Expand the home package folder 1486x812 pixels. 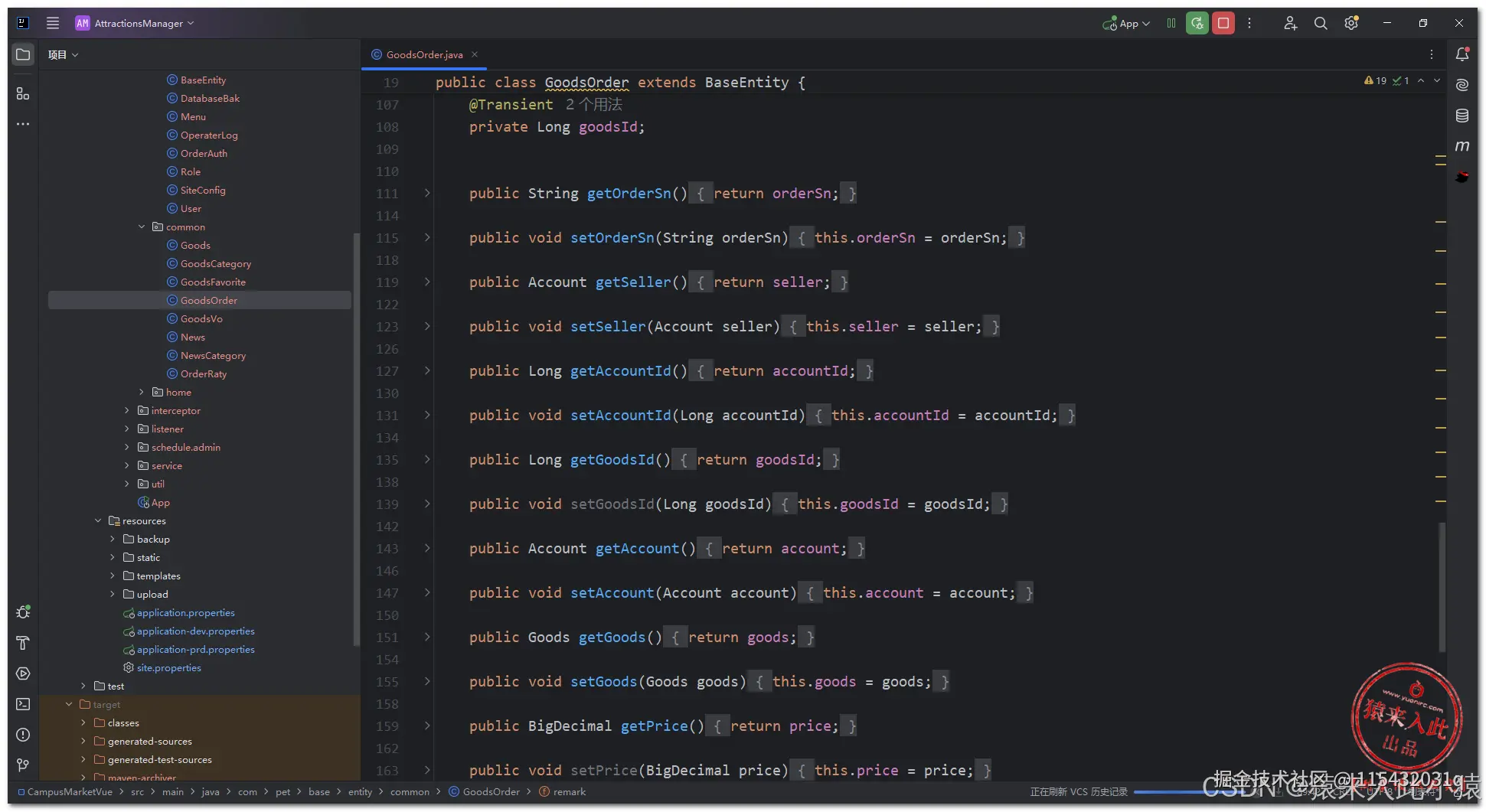tap(142, 392)
